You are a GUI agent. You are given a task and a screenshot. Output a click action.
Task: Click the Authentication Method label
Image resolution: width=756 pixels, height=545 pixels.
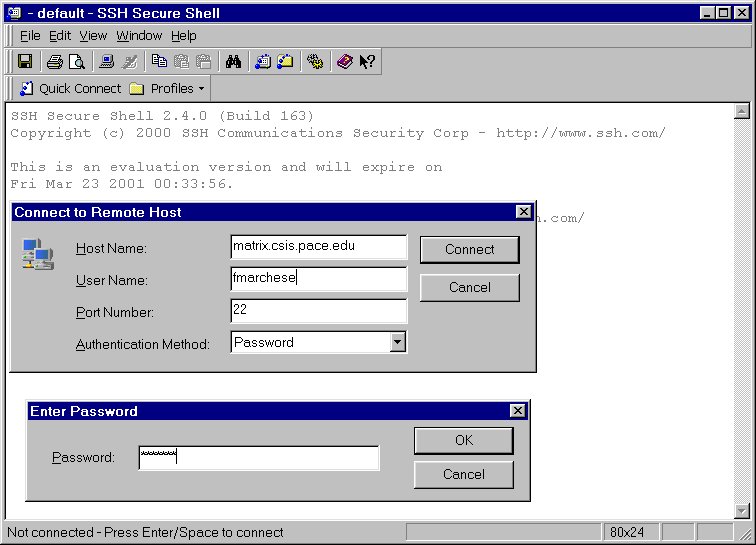point(143,344)
